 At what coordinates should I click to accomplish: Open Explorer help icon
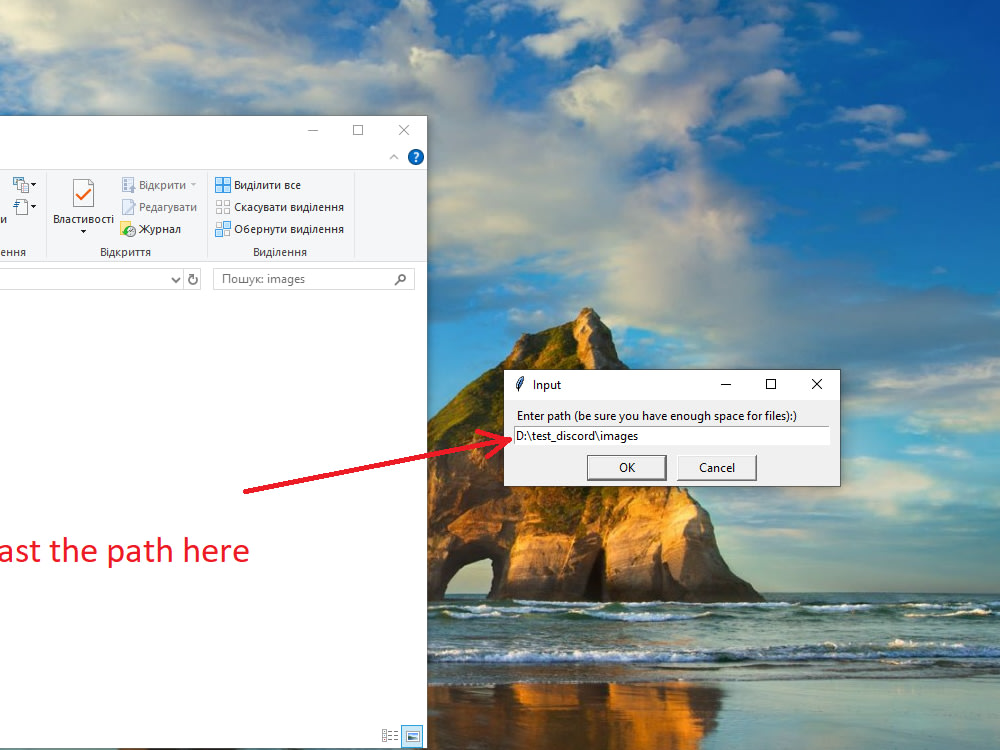(416, 157)
